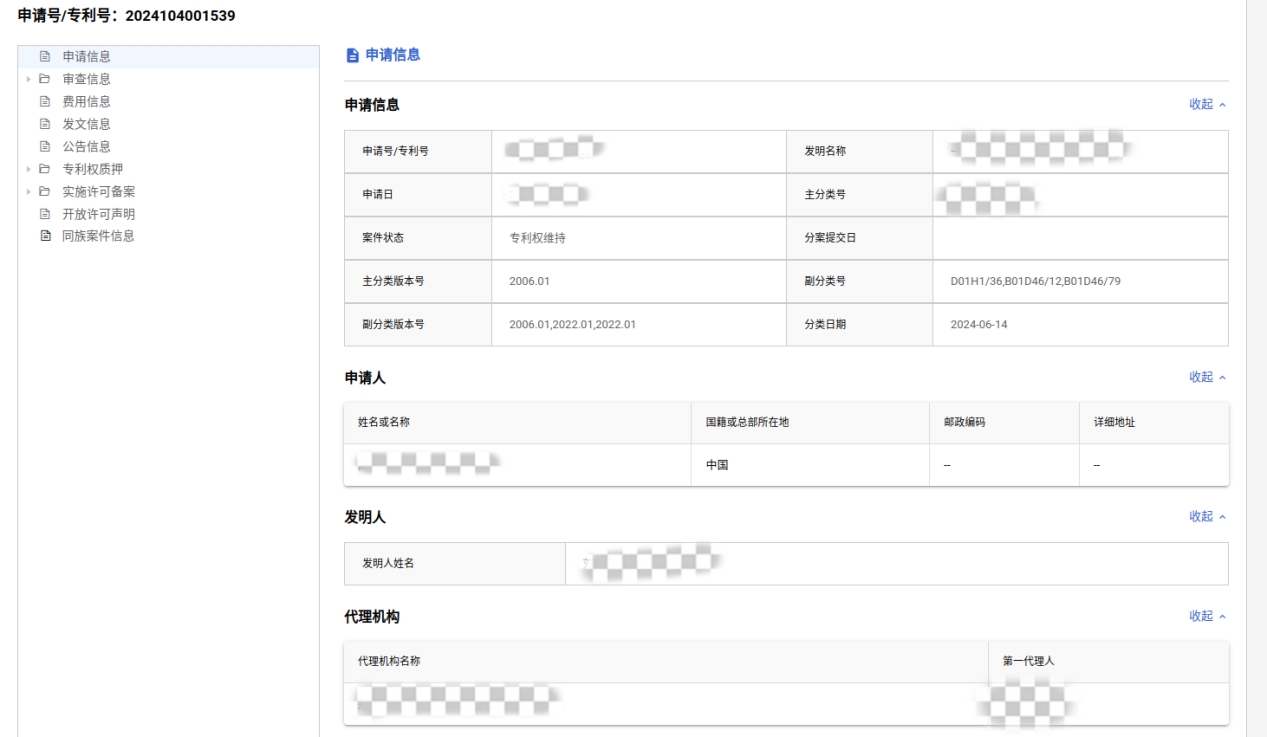Click the 副分类号 value cell D01H1/36

coord(1035,281)
